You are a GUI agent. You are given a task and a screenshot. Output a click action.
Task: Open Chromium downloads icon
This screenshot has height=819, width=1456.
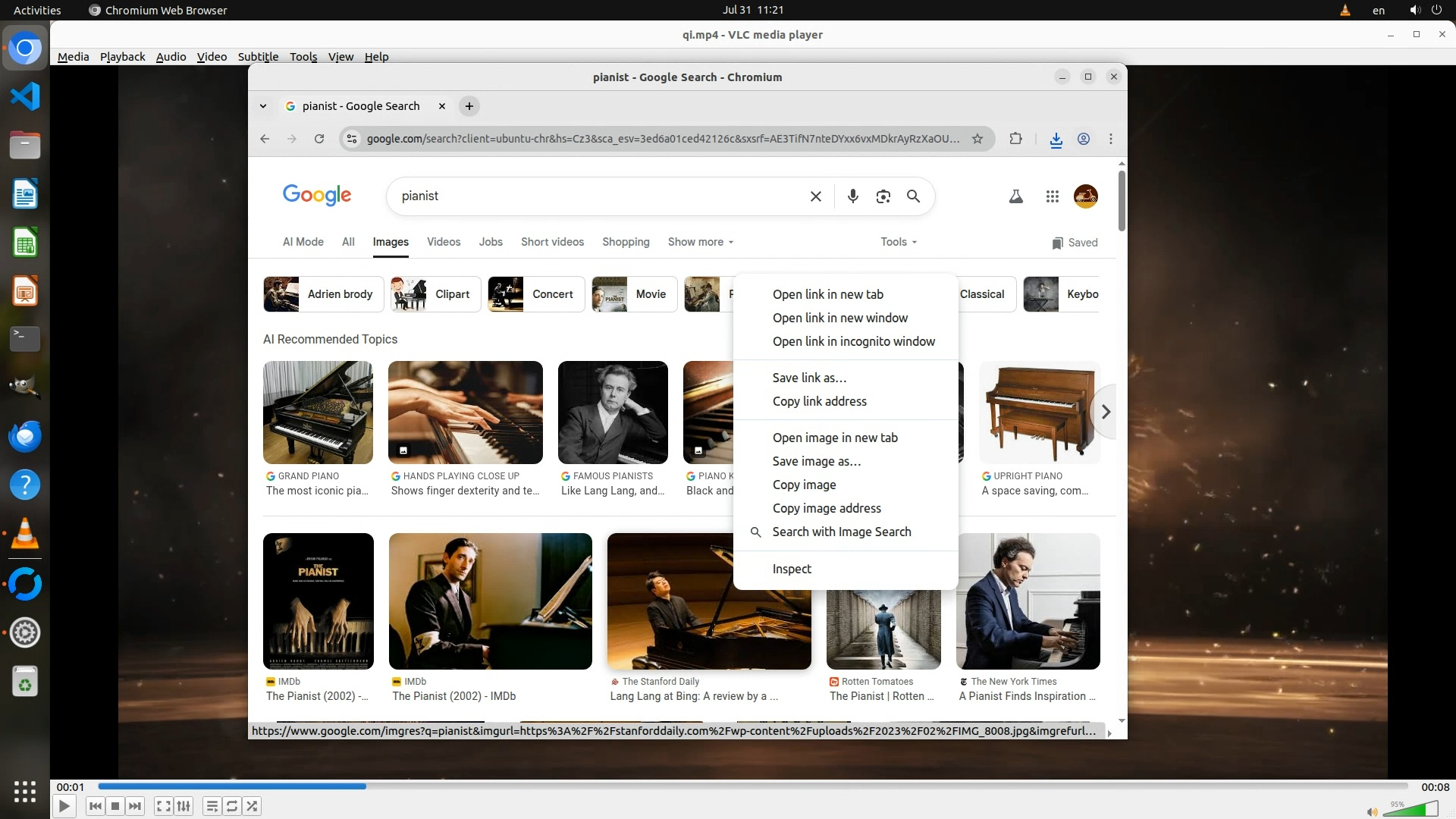pyautogui.click(x=1056, y=139)
